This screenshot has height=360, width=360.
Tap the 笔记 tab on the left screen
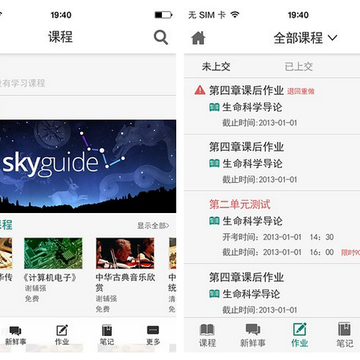107,336
